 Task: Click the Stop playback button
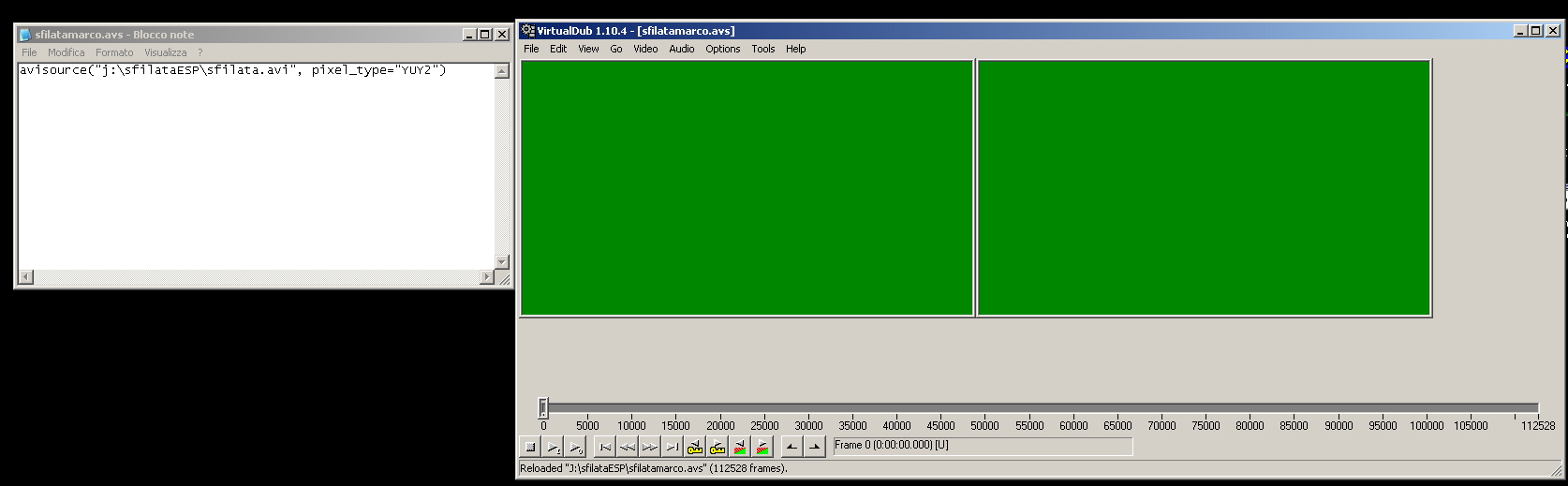click(x=530, y=448)
